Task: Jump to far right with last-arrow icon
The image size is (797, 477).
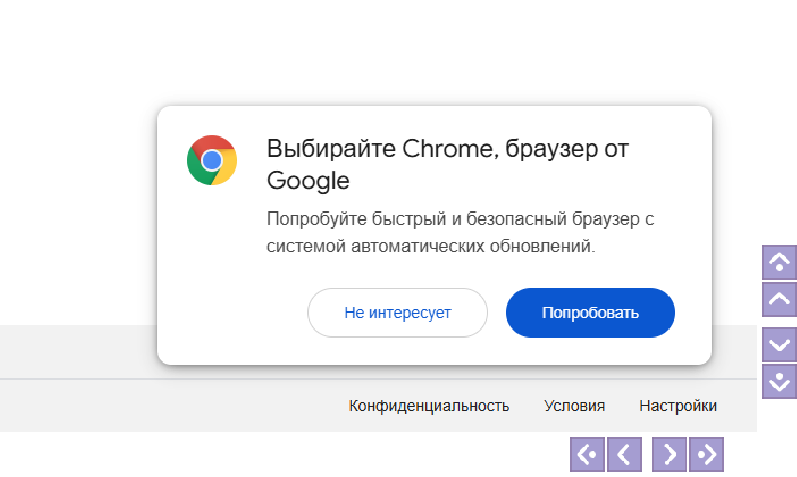Action: (706, 454)
